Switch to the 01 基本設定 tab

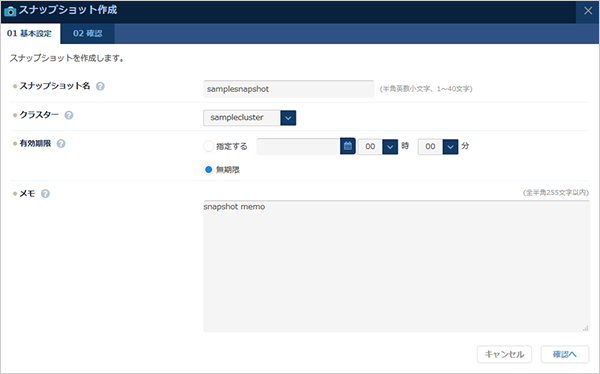coord(29,34)
